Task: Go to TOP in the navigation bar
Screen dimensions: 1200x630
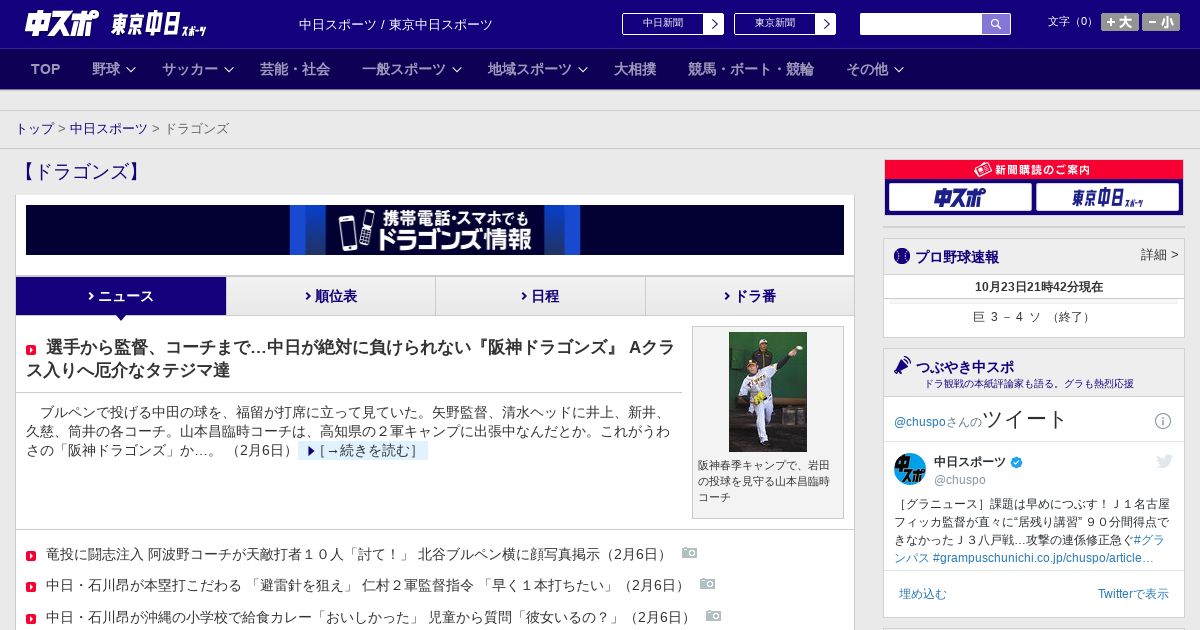Action: [x=46, y=69]
